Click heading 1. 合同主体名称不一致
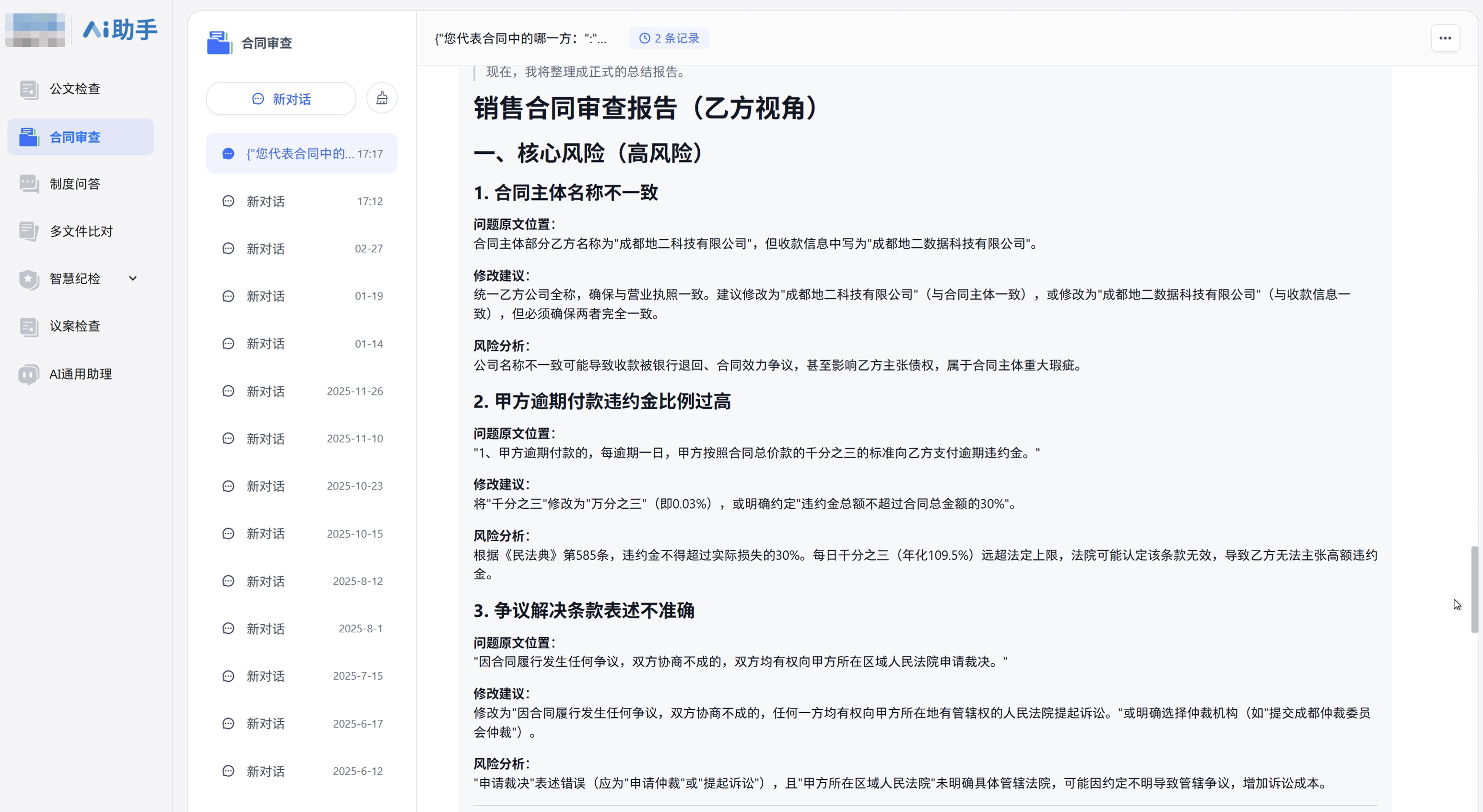1483x812 pixels. tap(565, 193)
